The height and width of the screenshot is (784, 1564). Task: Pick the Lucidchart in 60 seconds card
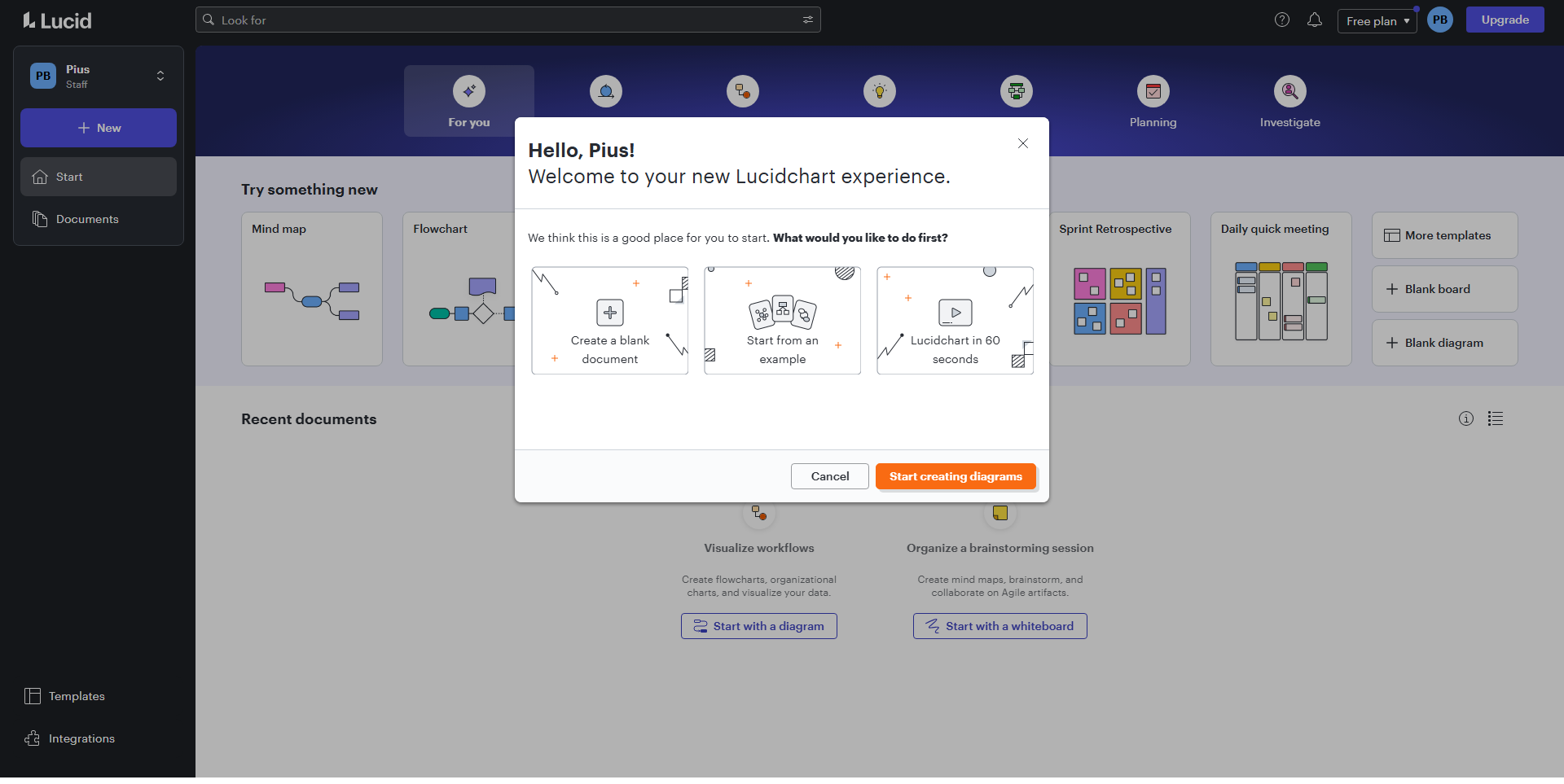(x=955, y=321)
